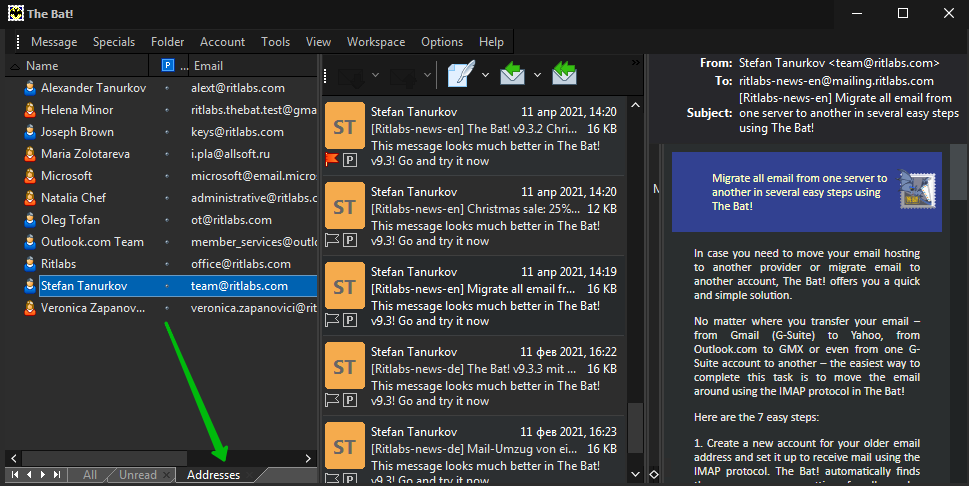Toggle the flag on Christmas sale message
Image resolution: width=969 pixels, height=486 pixels.
tap(332, 240)
